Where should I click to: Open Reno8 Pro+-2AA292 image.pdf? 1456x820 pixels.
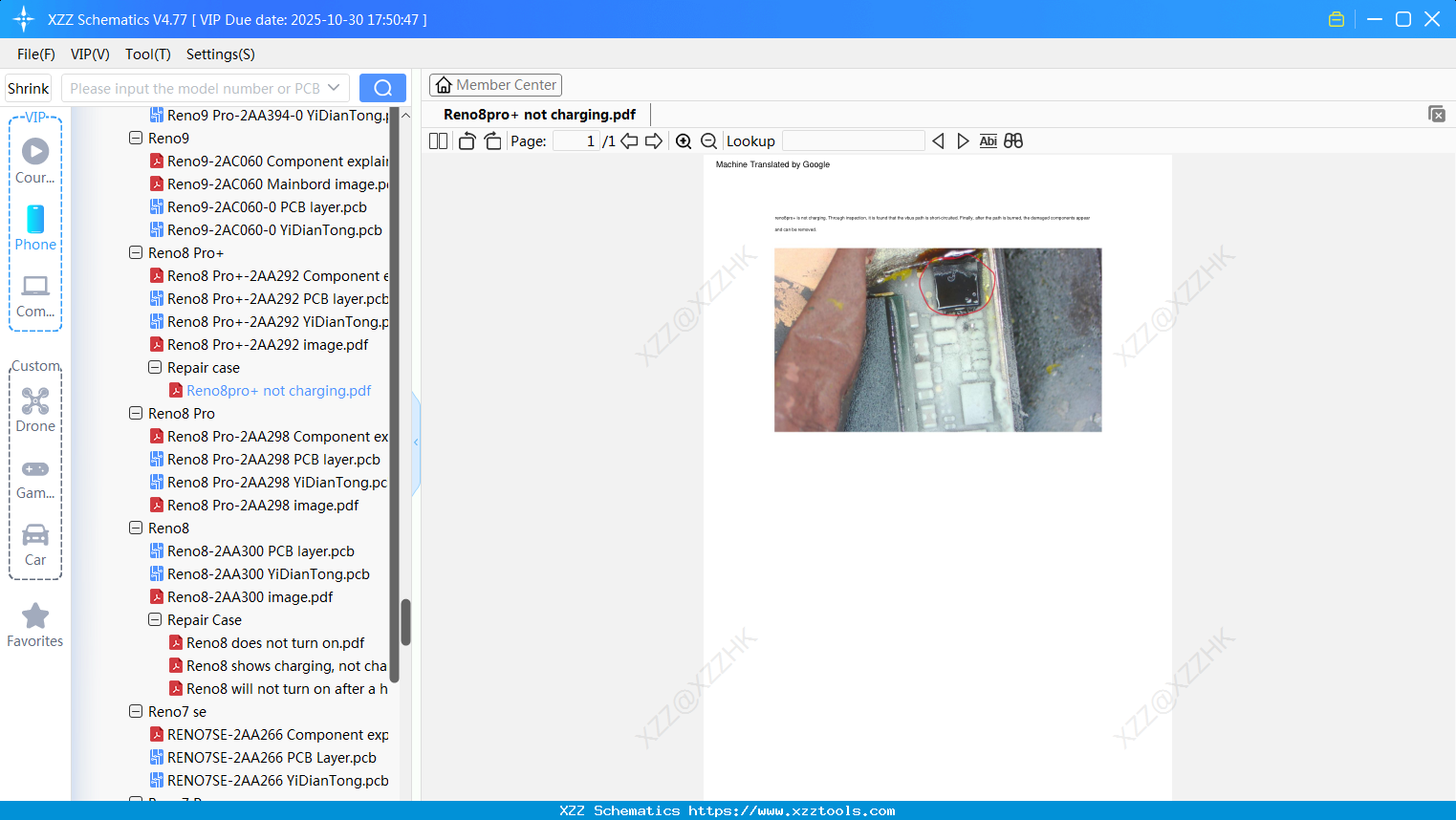tap(259, 344)
